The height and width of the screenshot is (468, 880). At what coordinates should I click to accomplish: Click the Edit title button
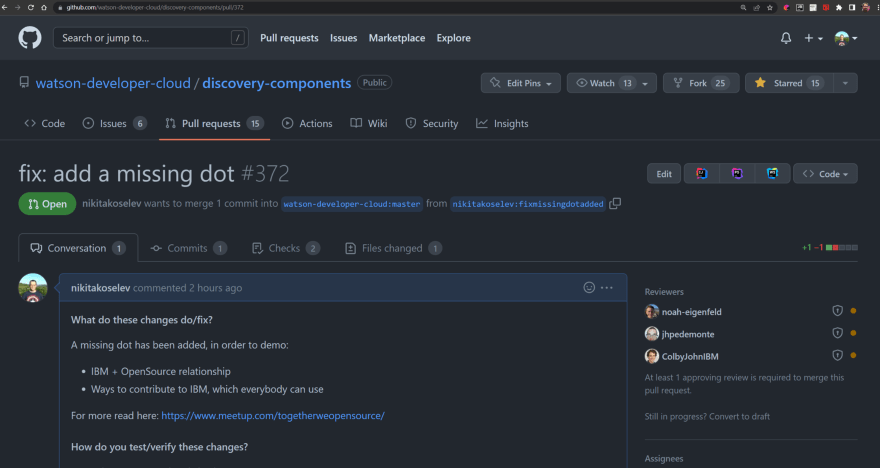[x=664, y=174]
